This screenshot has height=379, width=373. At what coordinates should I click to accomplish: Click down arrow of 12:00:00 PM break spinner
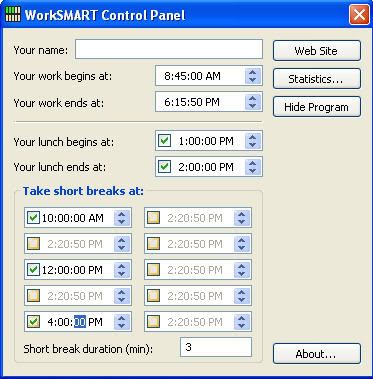pyautogui.click(x=122, y=274)
